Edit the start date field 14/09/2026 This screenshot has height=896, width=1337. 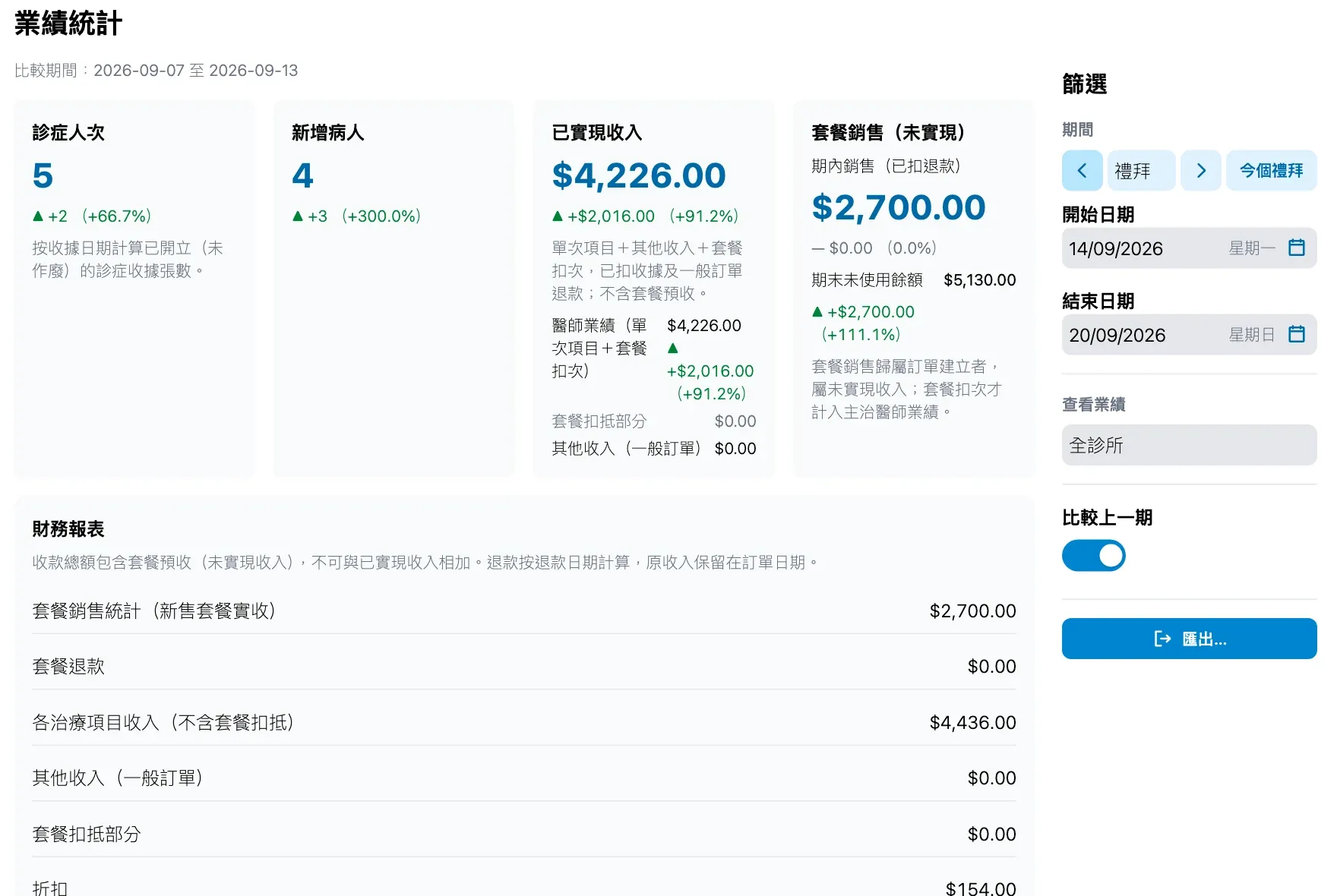coord(1189,248)
